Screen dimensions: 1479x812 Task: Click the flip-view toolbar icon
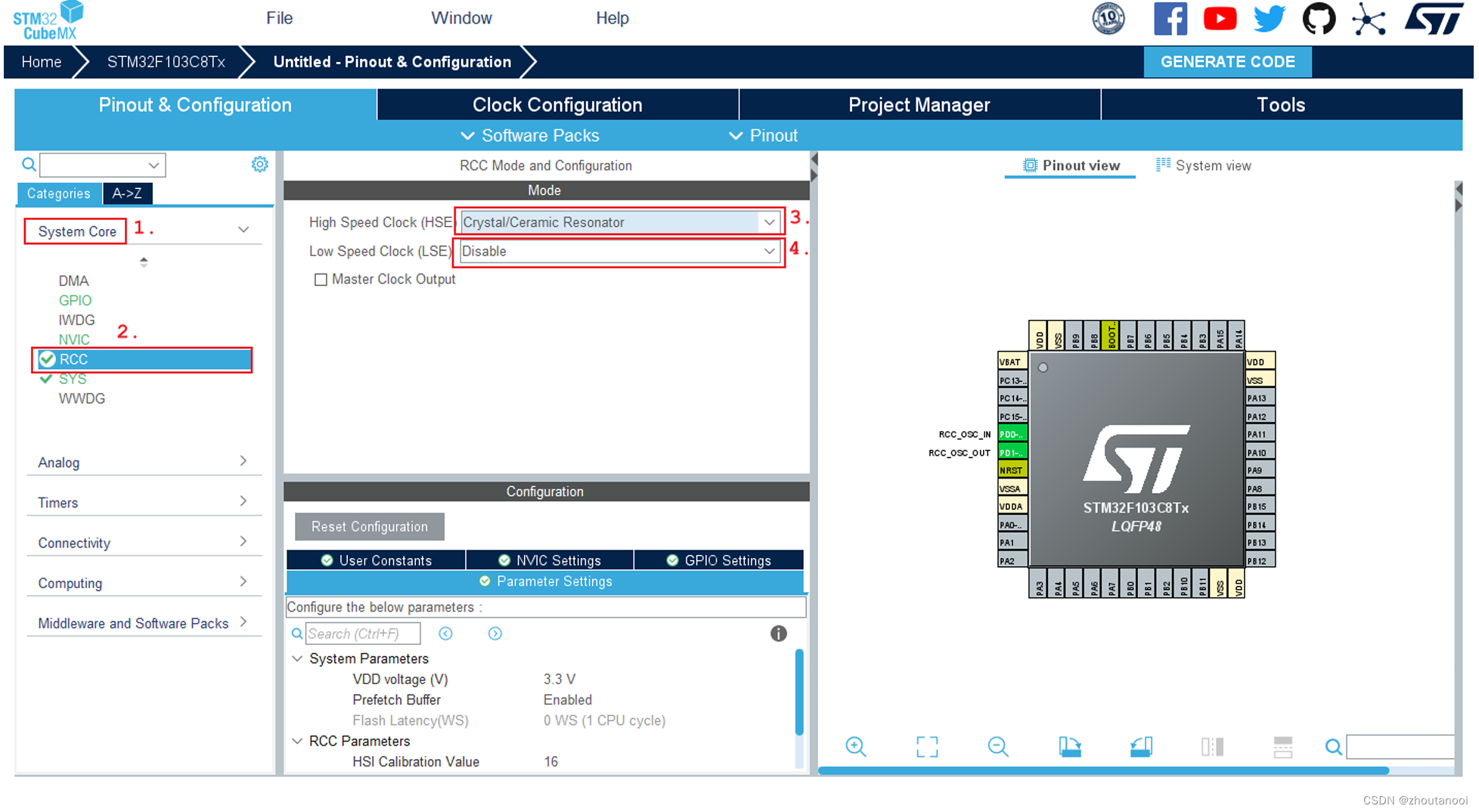[x=1212, y=746]
